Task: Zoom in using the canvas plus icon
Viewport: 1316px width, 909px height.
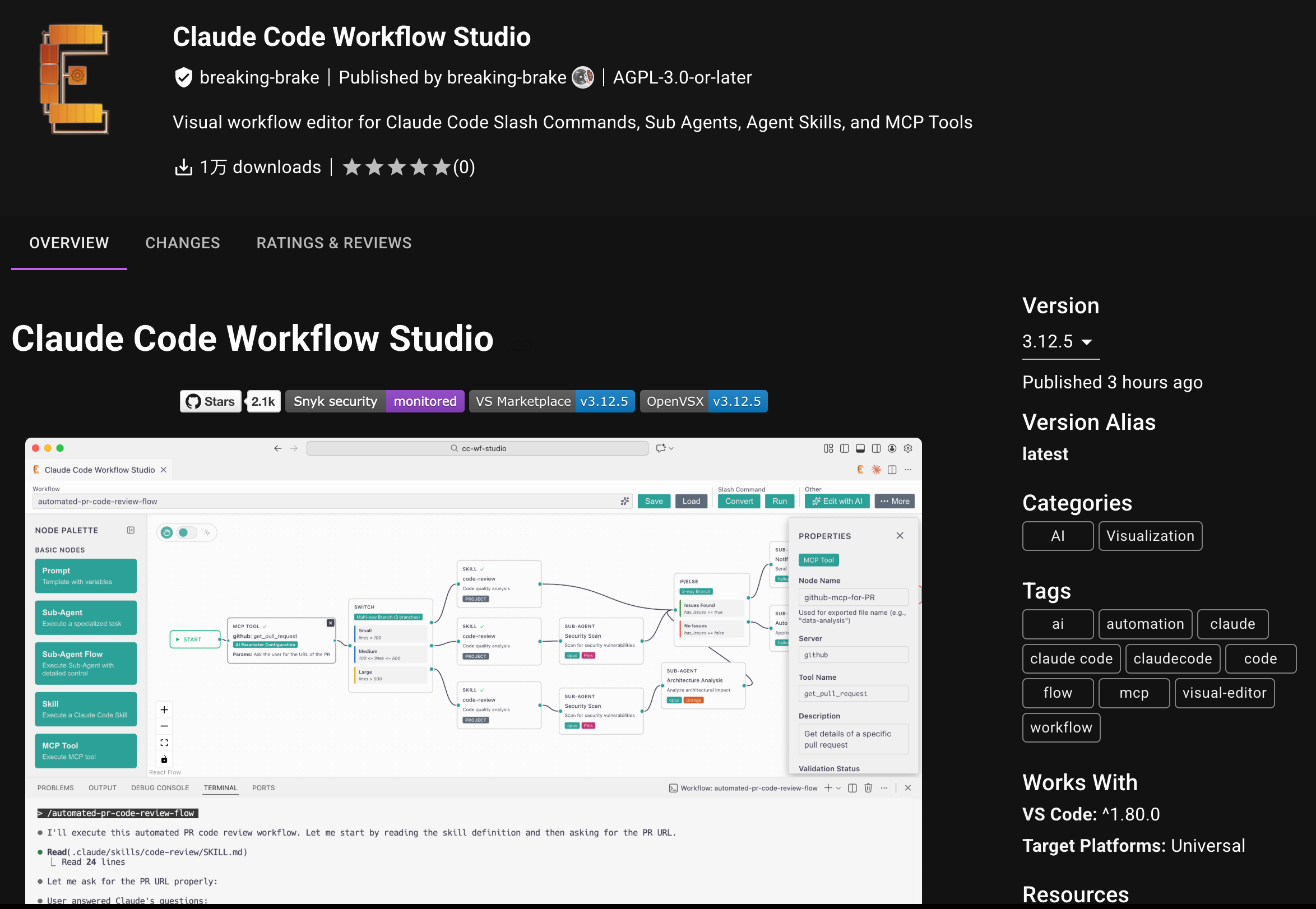Action: click(164, 709)
